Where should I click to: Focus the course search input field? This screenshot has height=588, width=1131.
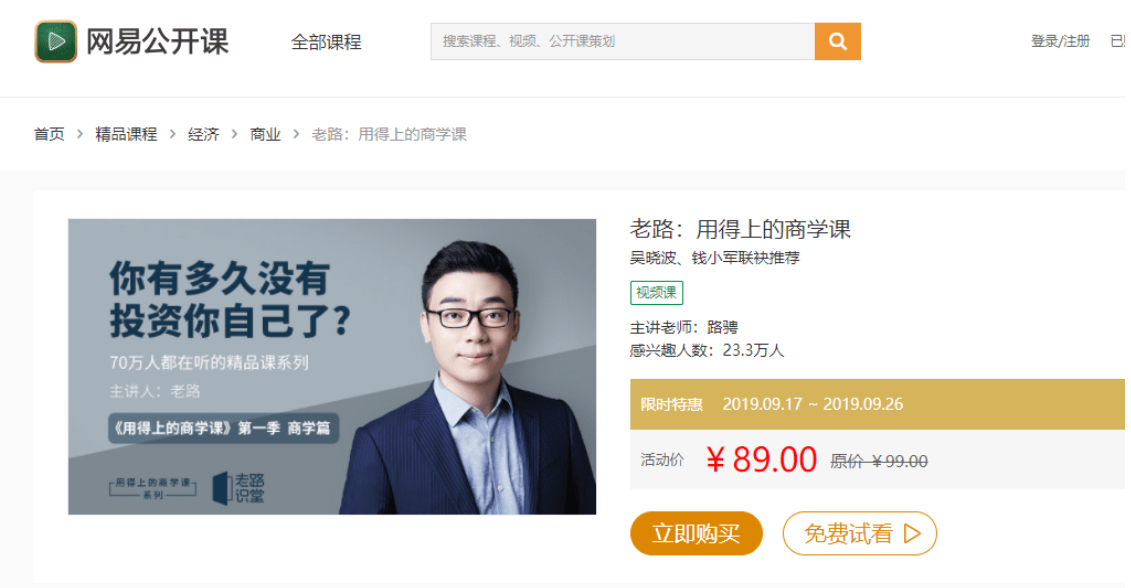point(622,41)
